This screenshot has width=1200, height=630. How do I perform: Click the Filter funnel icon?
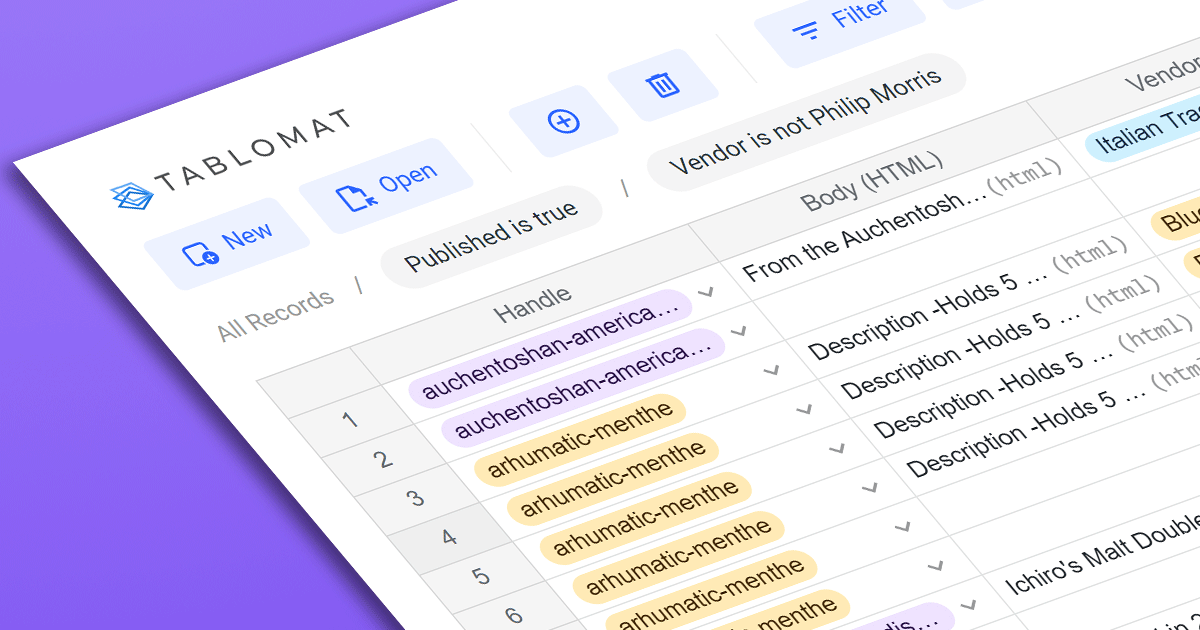806,27
